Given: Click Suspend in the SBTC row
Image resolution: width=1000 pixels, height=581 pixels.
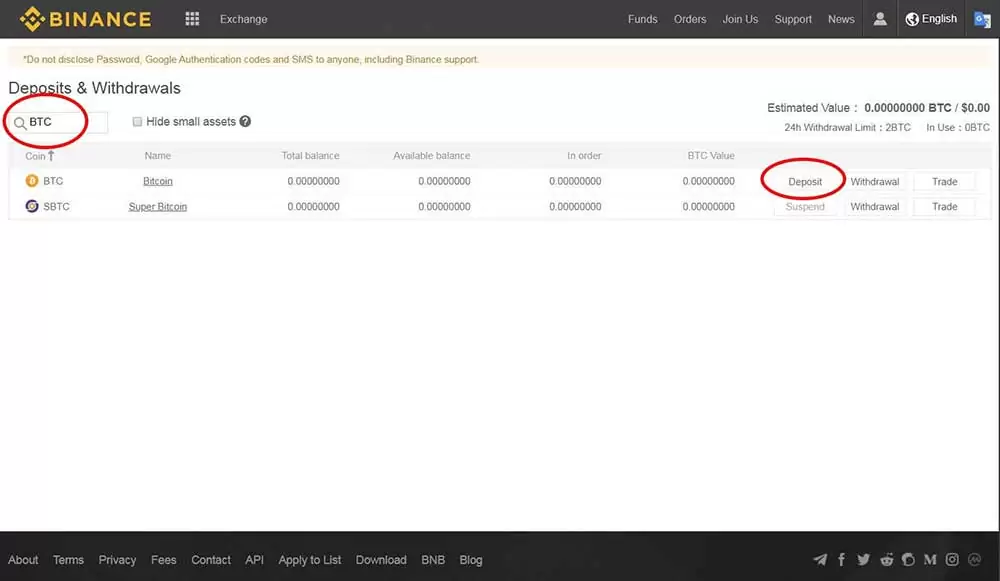Looking at the screenshot, I should tap(805, 207).
